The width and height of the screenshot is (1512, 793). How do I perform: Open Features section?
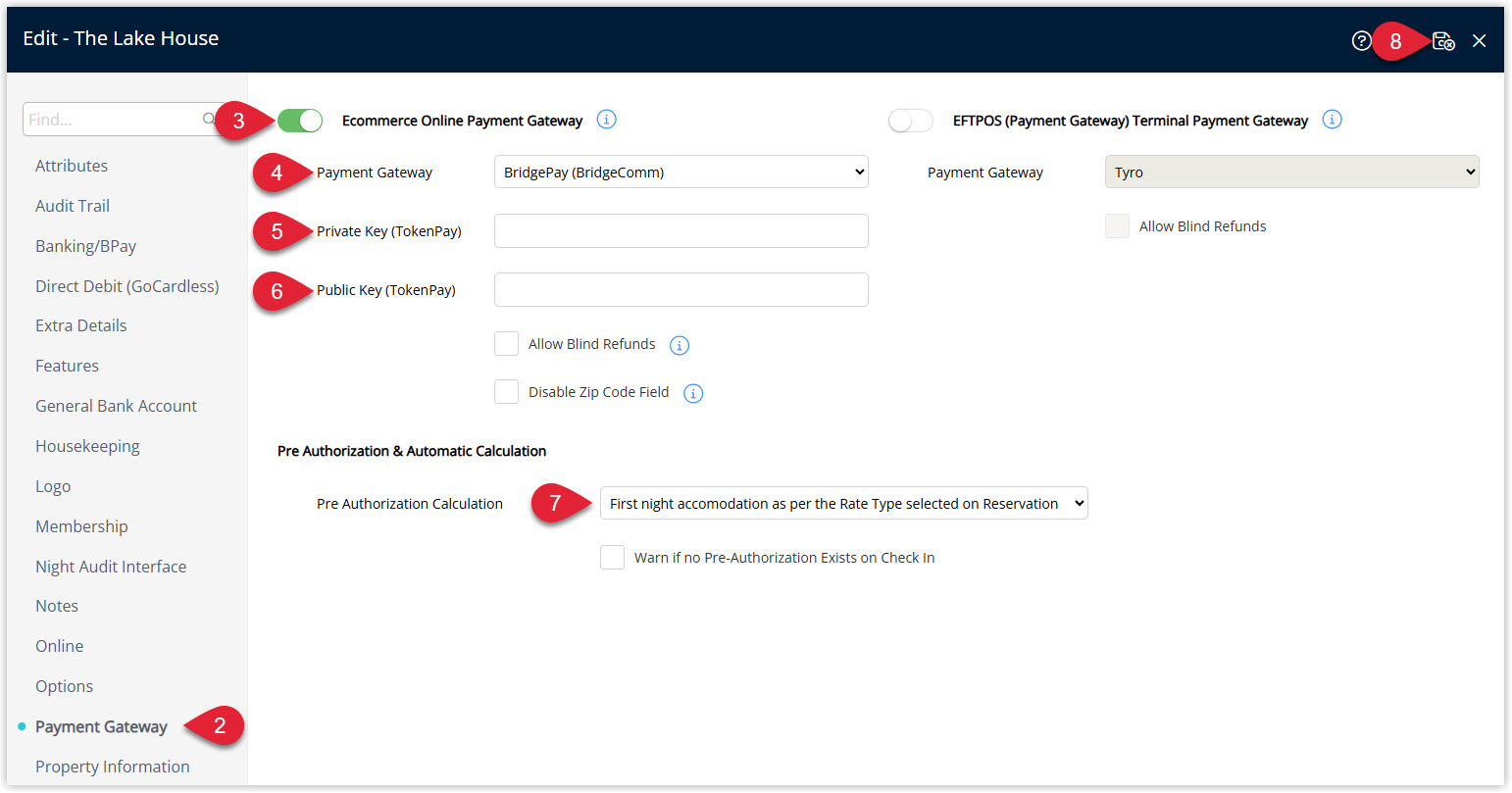pos(67,366)
